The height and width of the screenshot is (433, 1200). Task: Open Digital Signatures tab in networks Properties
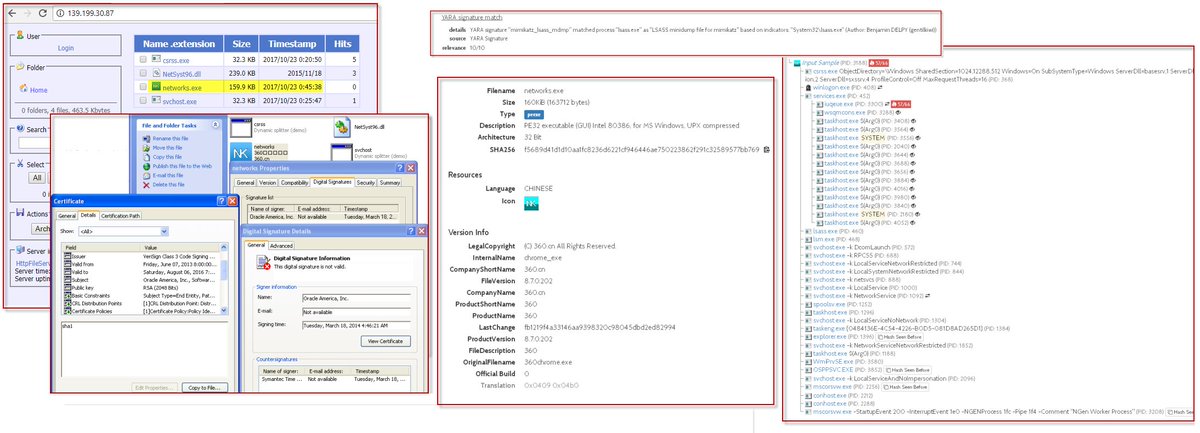click(332, 182)
